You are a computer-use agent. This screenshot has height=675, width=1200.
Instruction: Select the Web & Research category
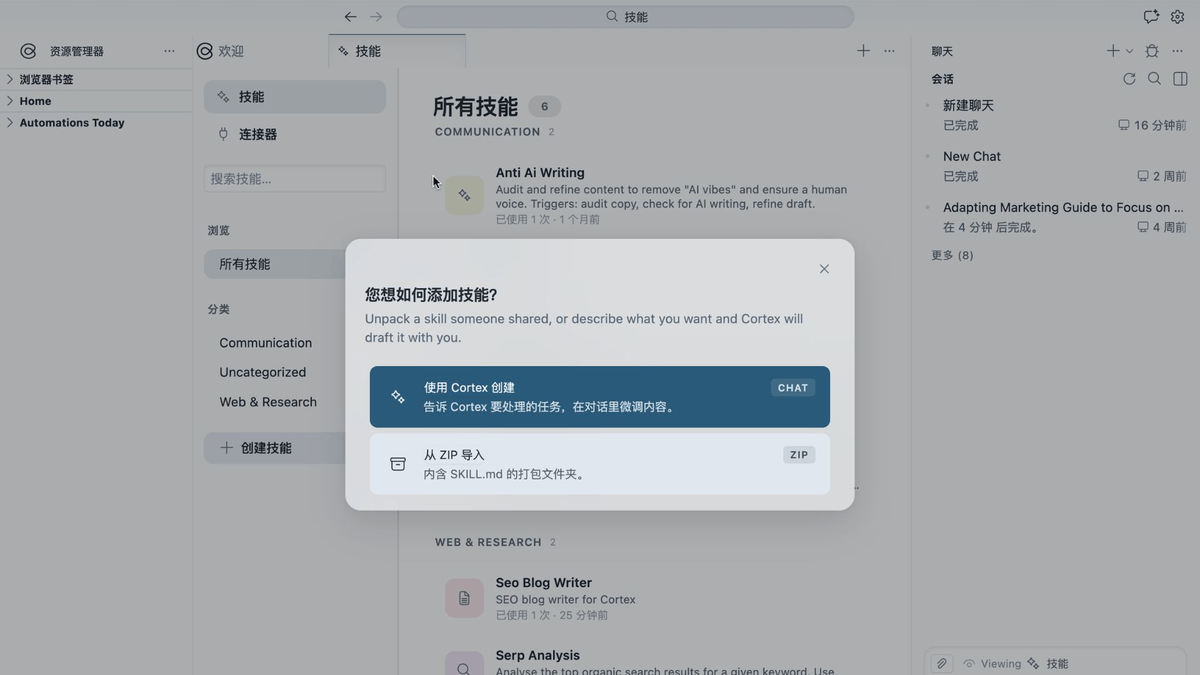[268, 402]
